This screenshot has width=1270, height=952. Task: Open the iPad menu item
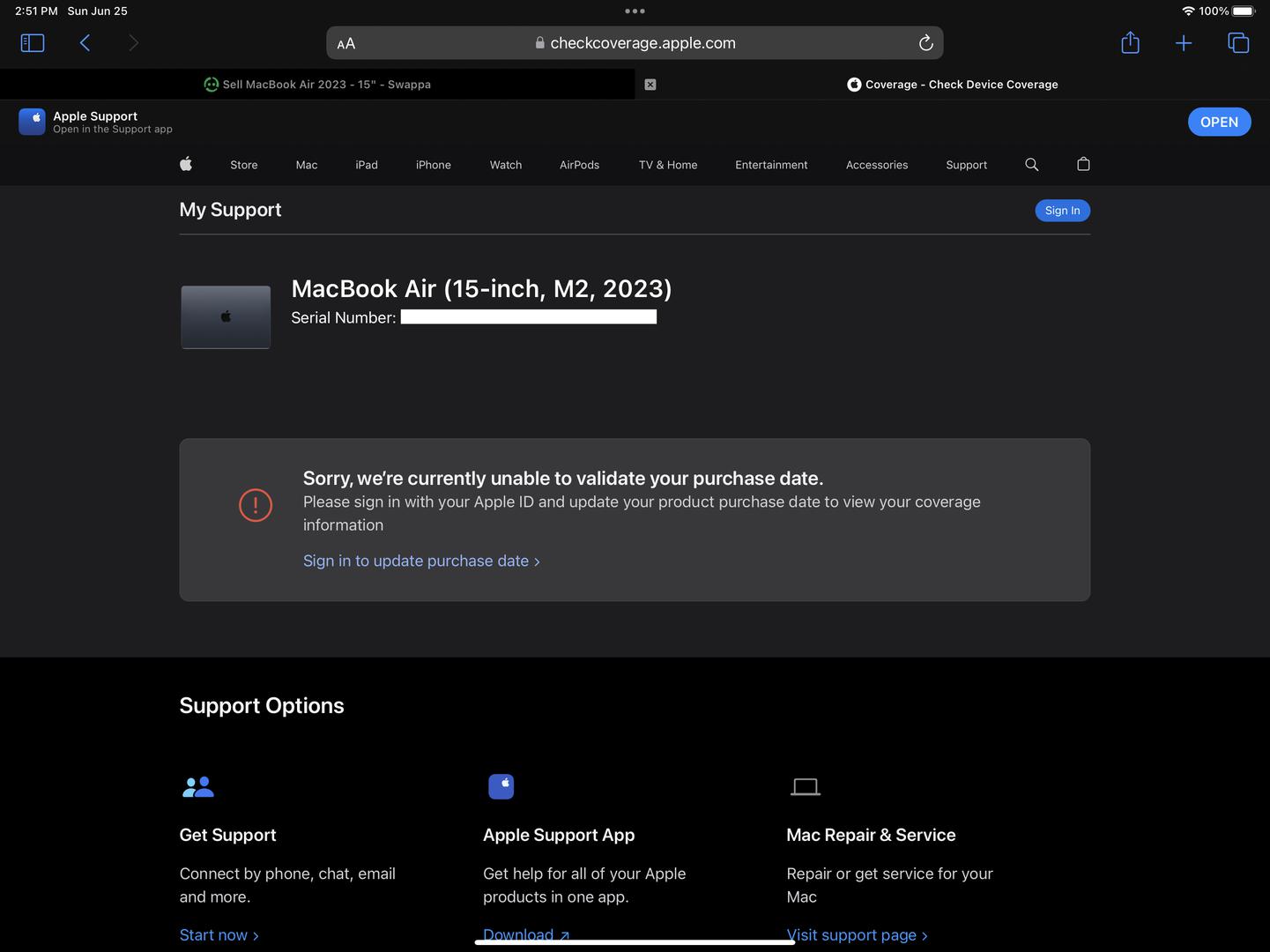pos(367,165)
